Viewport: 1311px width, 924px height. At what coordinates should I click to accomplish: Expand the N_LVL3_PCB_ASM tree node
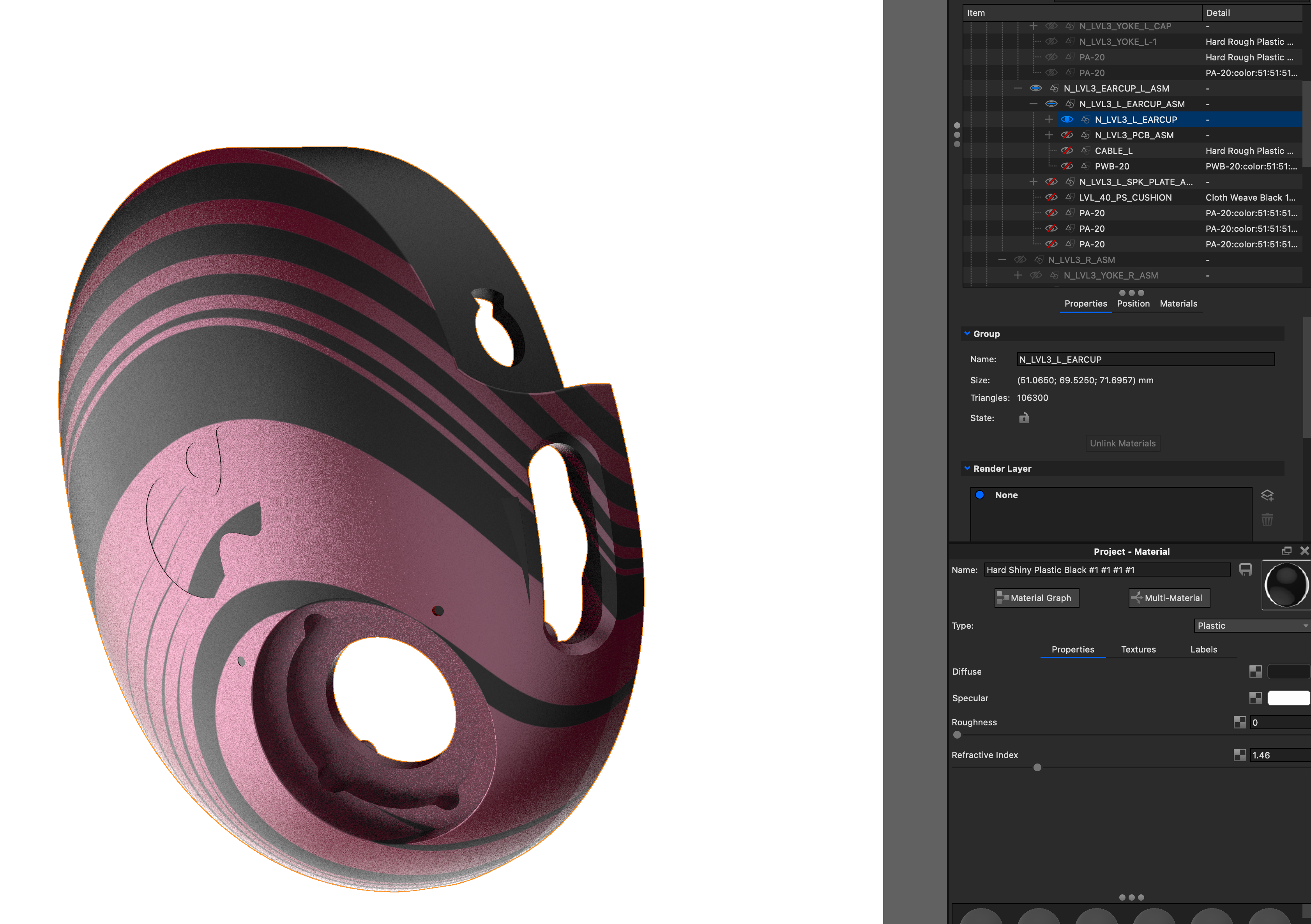[x=1049, y=135]
